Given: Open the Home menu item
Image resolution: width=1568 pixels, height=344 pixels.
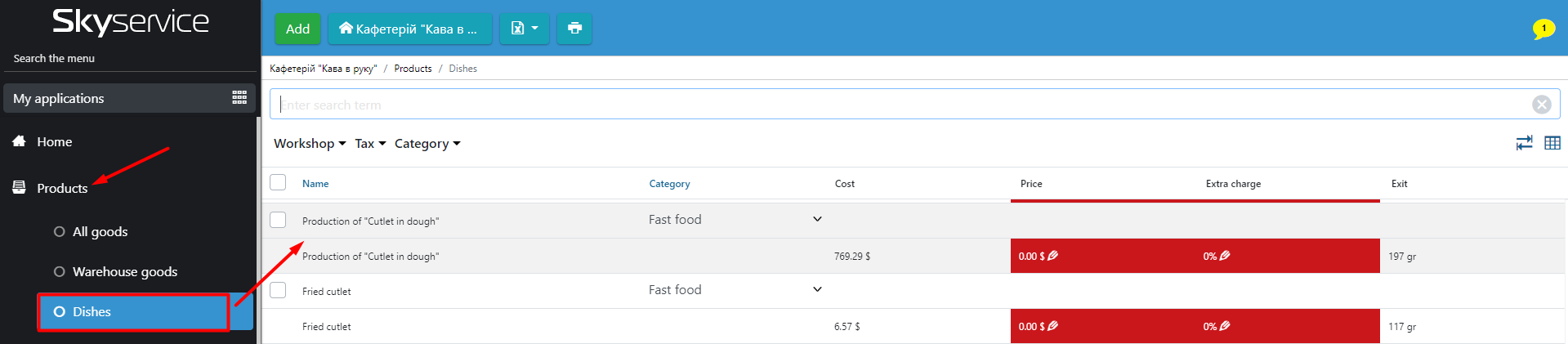Looking at the screenshot, I should [54, 142].
